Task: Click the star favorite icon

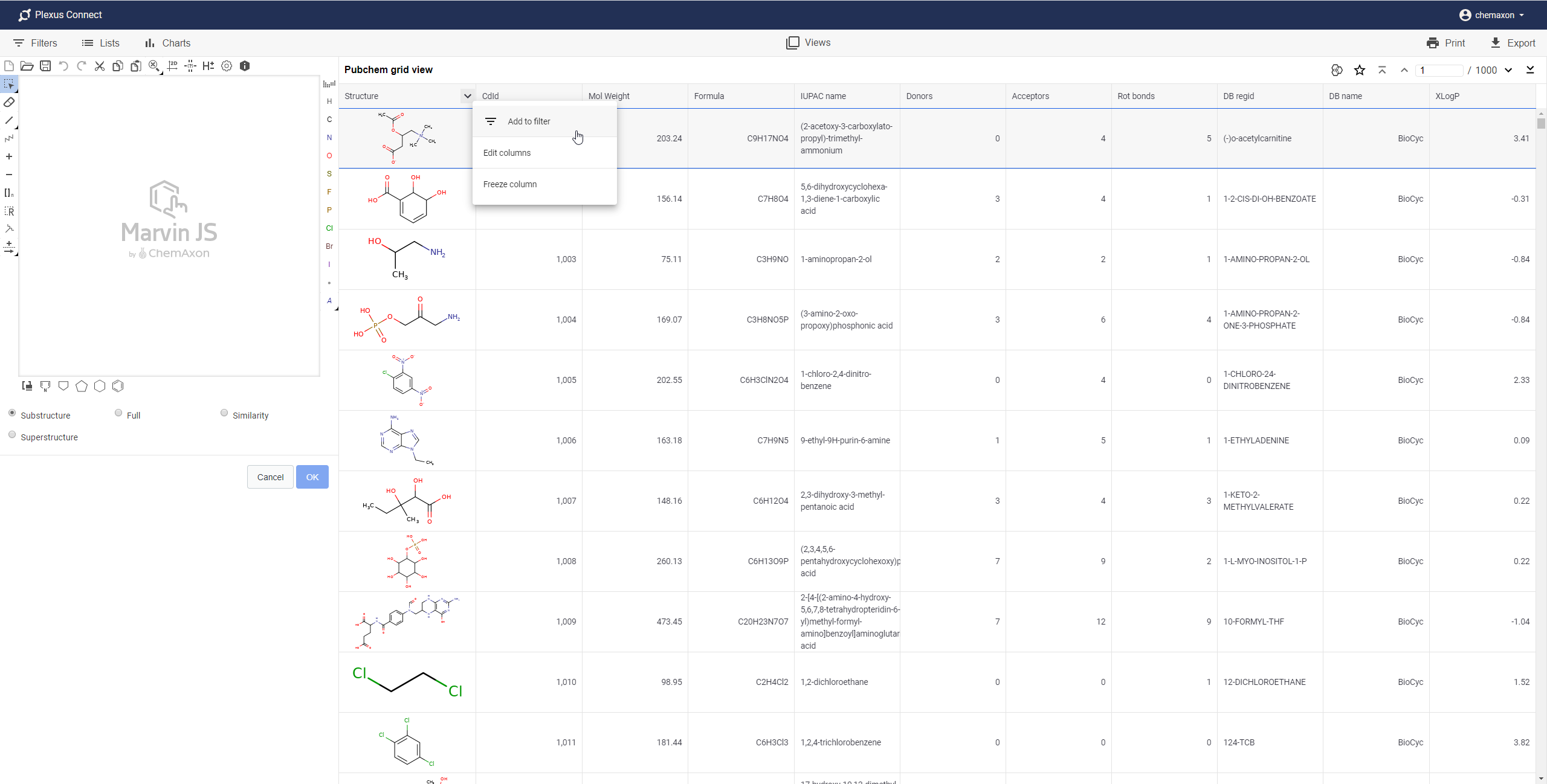Action: pyautogui.click(x=1359, y=70)
